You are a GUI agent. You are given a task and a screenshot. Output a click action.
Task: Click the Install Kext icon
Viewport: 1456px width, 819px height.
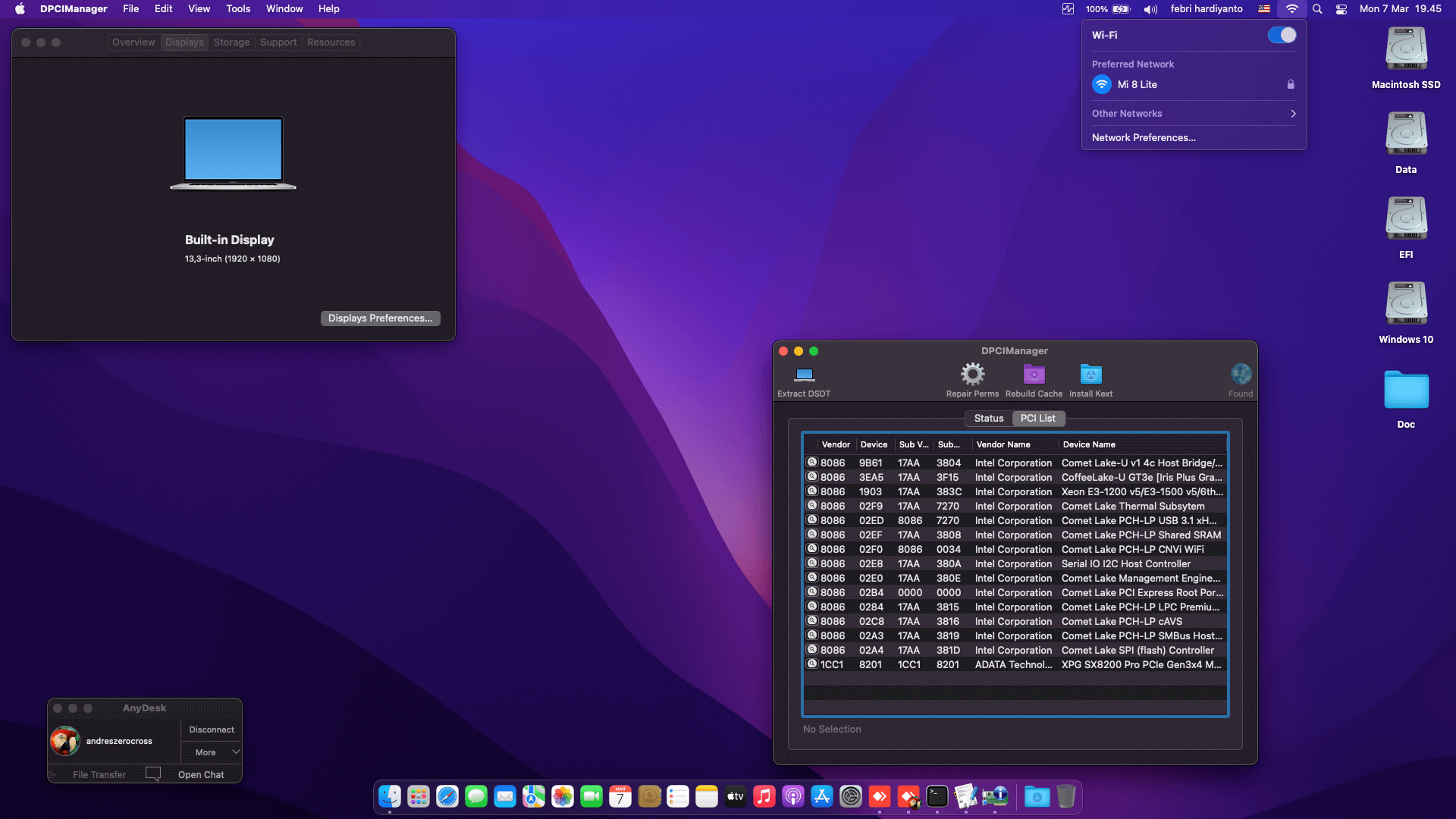click(x=1090, y=374)
